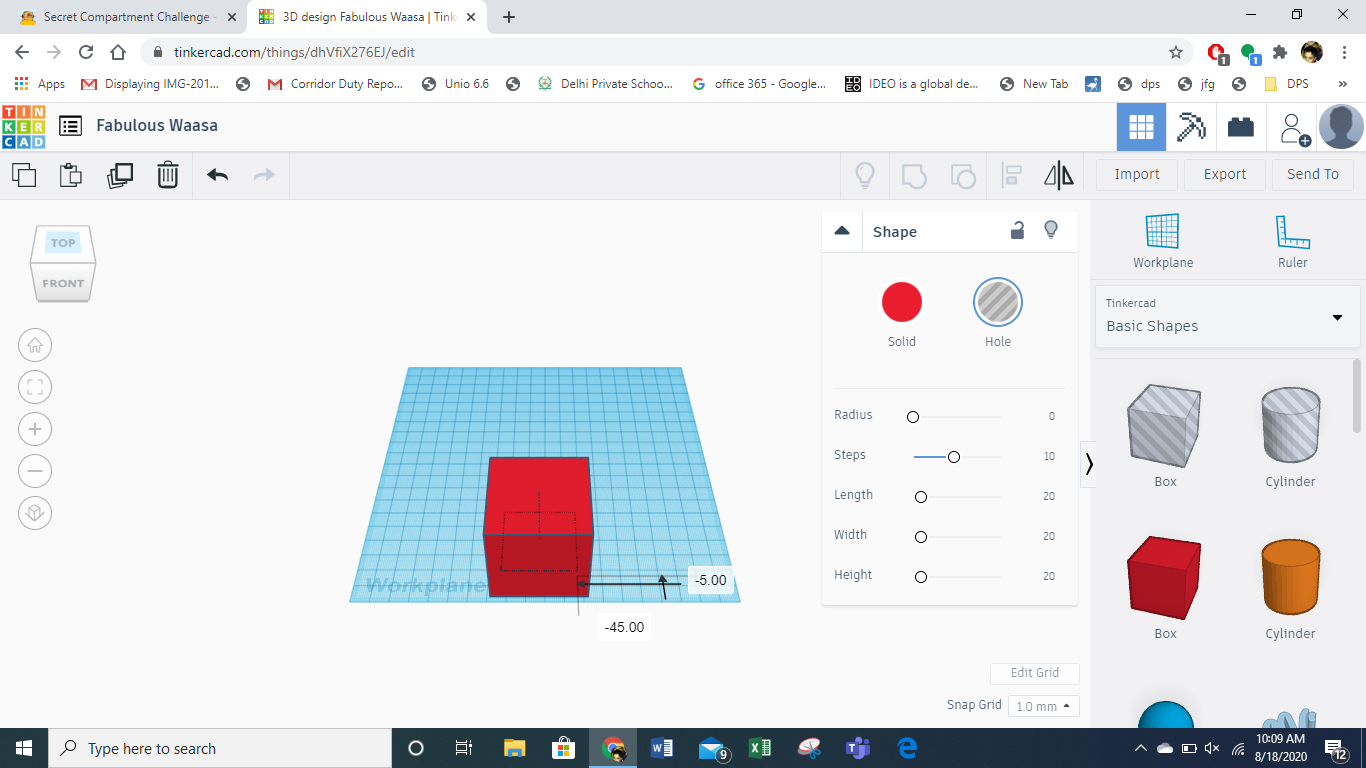Open the design list menu icon
The image size is (1366, 768).
70,126
